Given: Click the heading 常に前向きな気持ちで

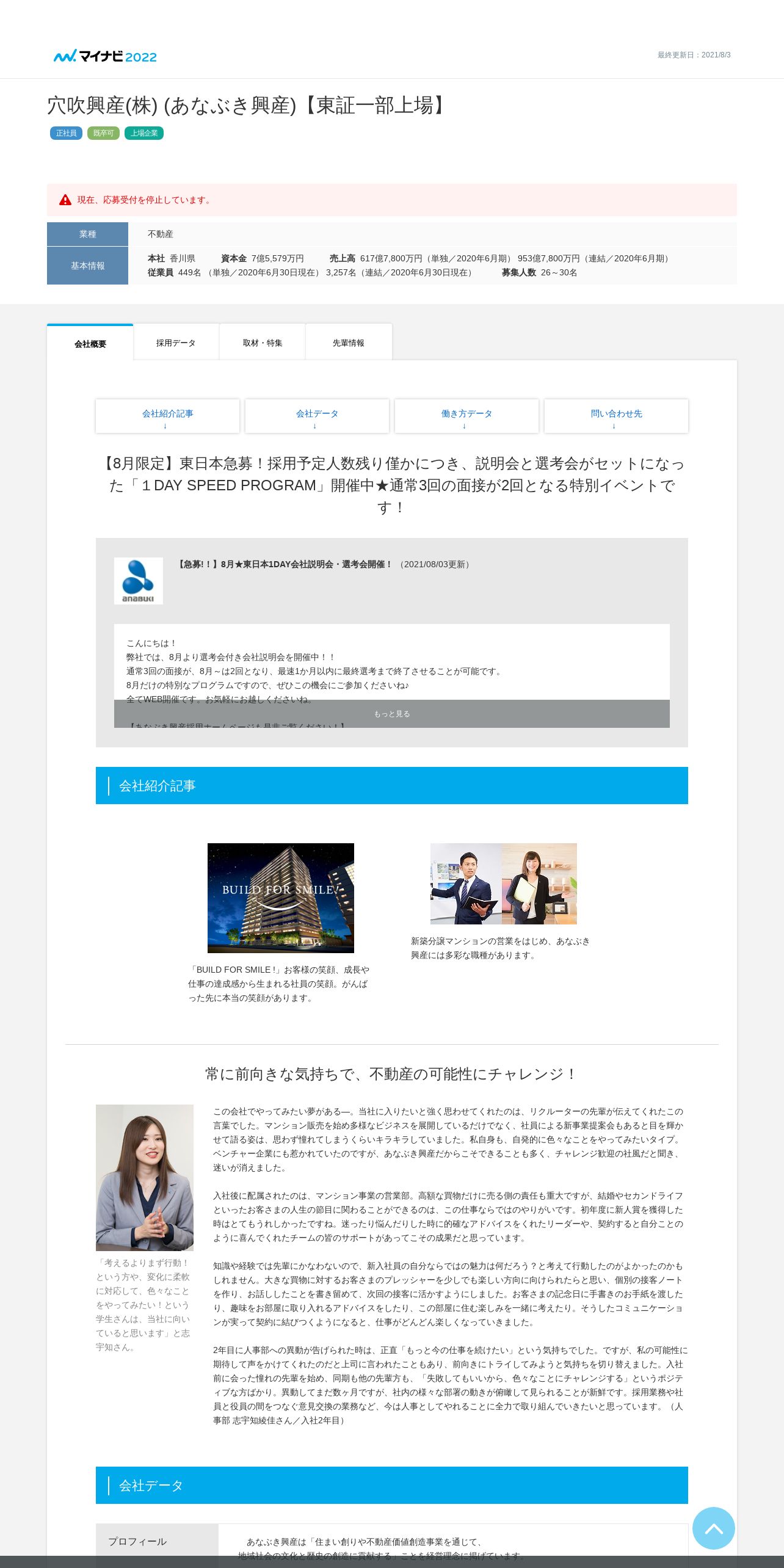Looking at the screenshot, I should pos(392,1074).
